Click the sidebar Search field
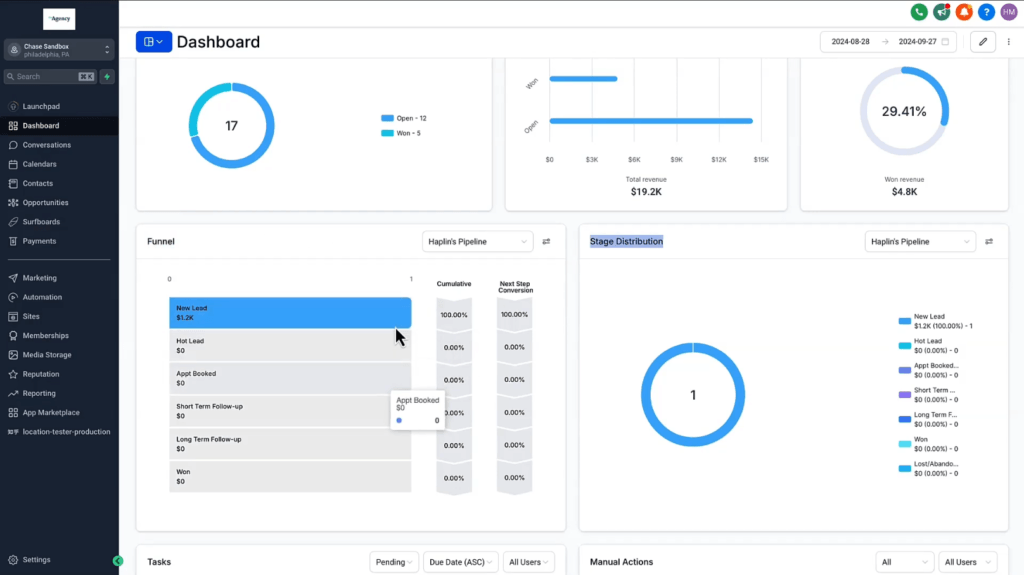 click(x=50, y=76)
